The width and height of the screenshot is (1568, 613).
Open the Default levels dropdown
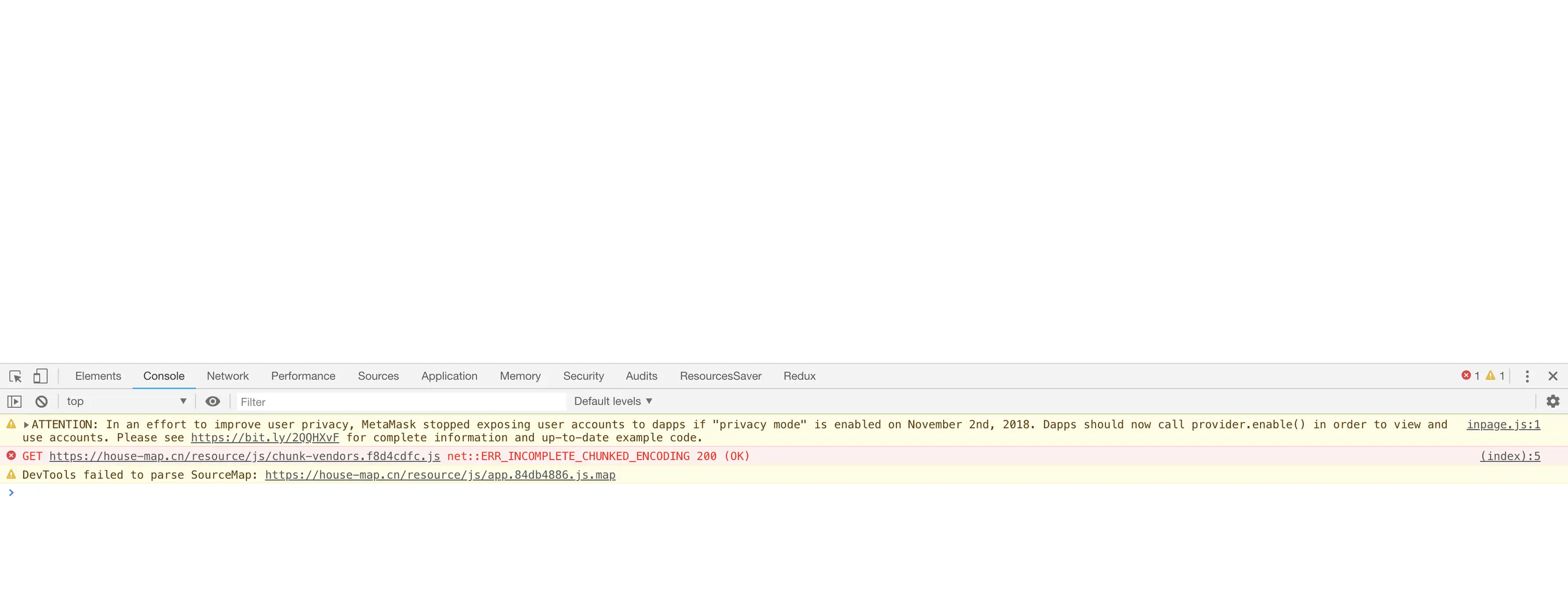click(613, 402)
